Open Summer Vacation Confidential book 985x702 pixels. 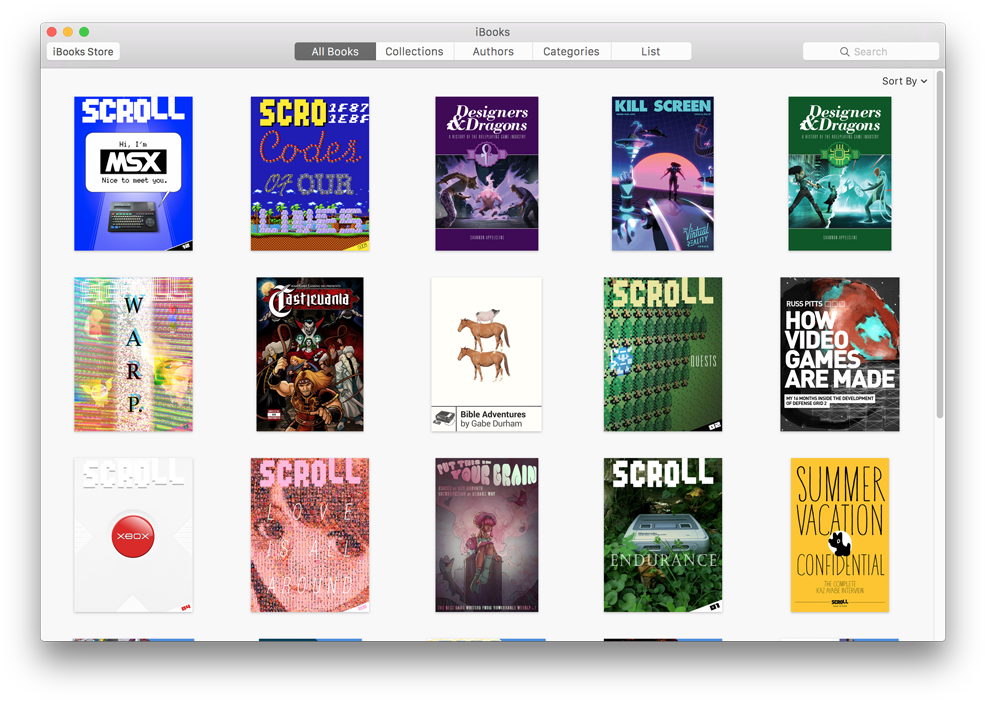pos(840,535)
